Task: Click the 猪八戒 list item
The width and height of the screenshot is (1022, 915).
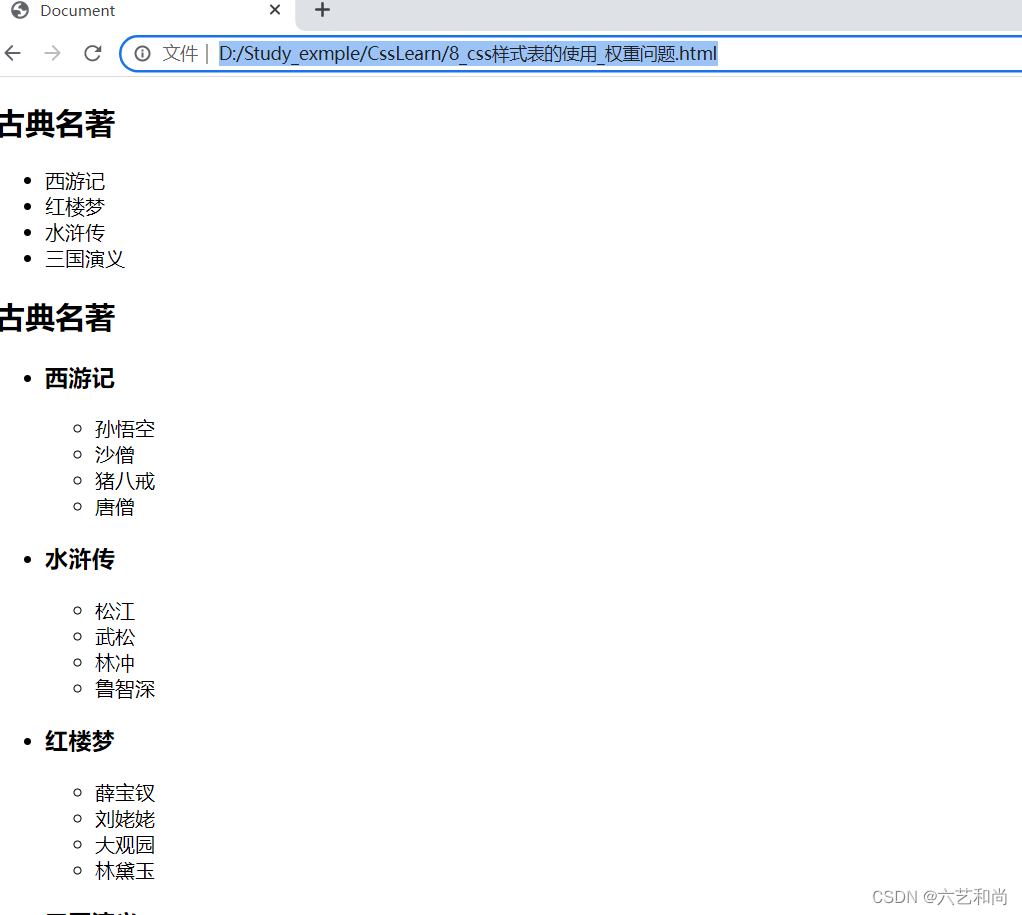Action: tap(124, 481)
